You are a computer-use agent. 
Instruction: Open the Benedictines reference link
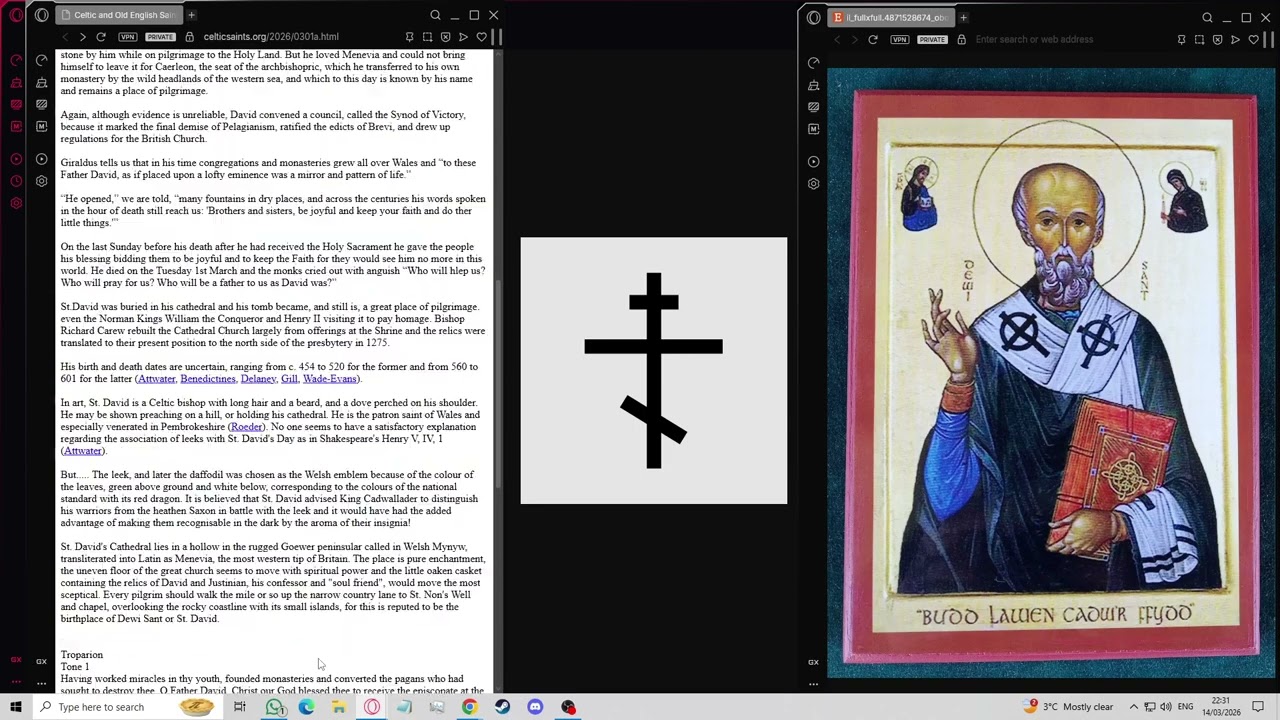click(208, 379)
